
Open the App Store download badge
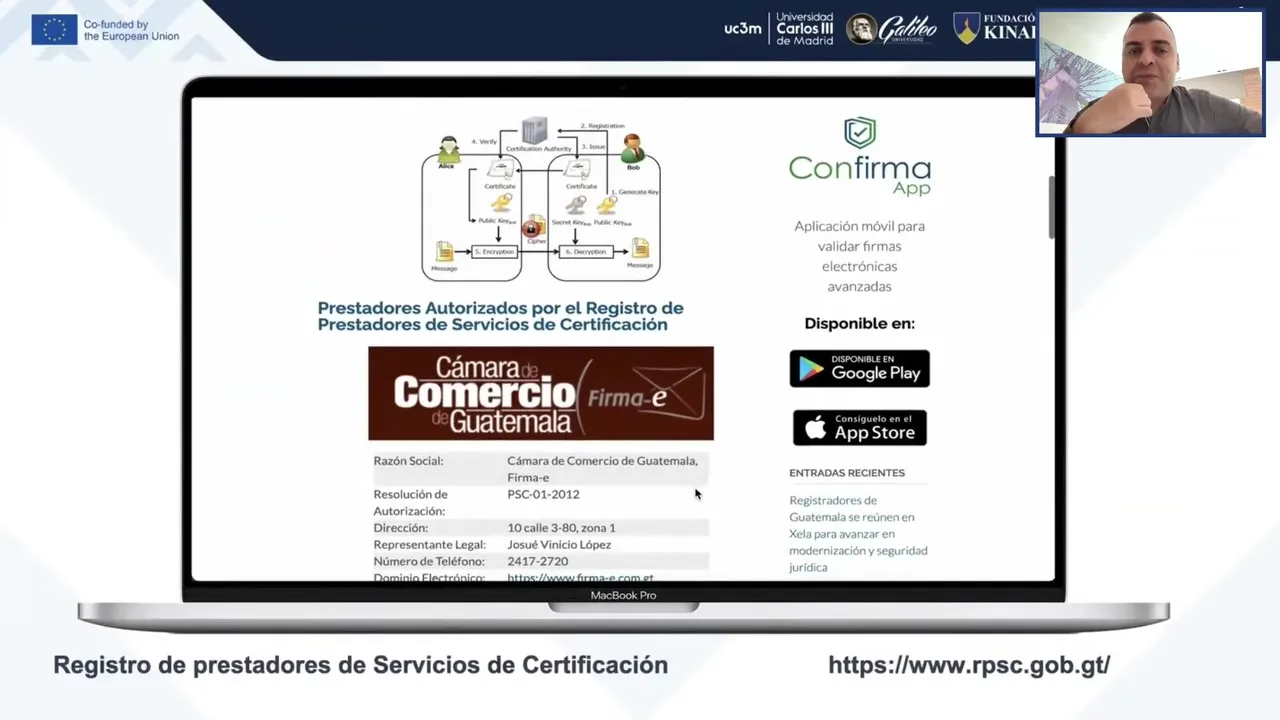coord(859,427)
